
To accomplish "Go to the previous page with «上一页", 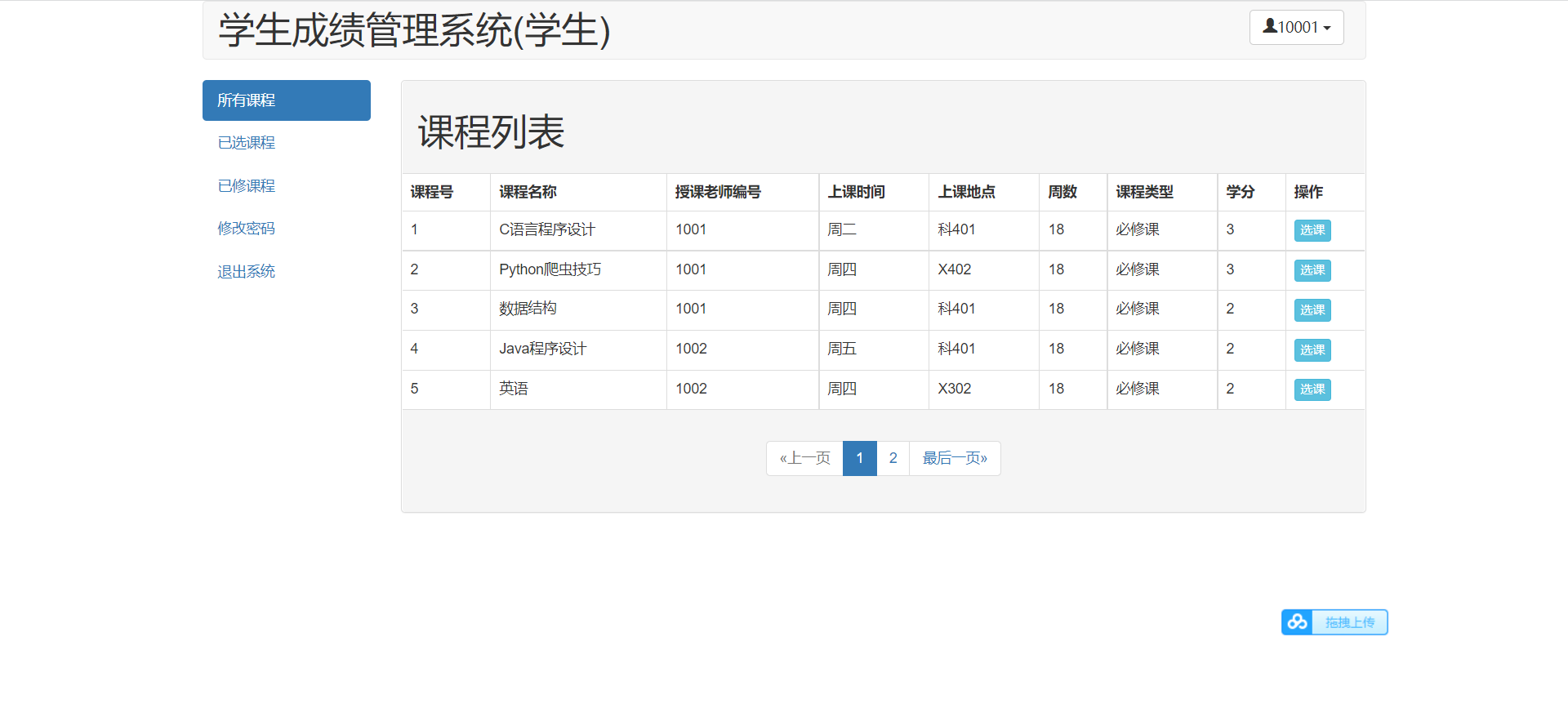I will (x=804, y=458).
